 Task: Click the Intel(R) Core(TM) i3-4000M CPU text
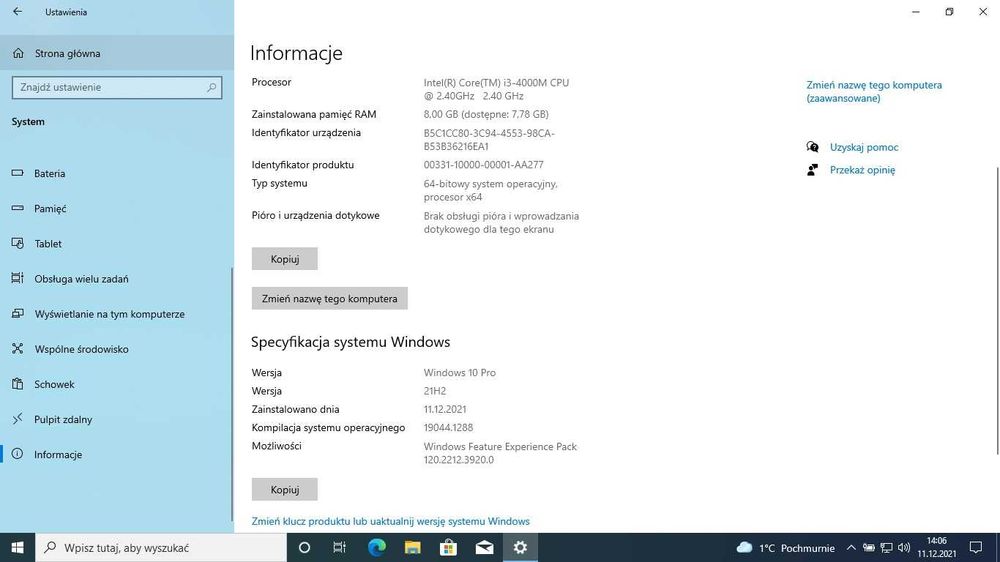point(496,82)
